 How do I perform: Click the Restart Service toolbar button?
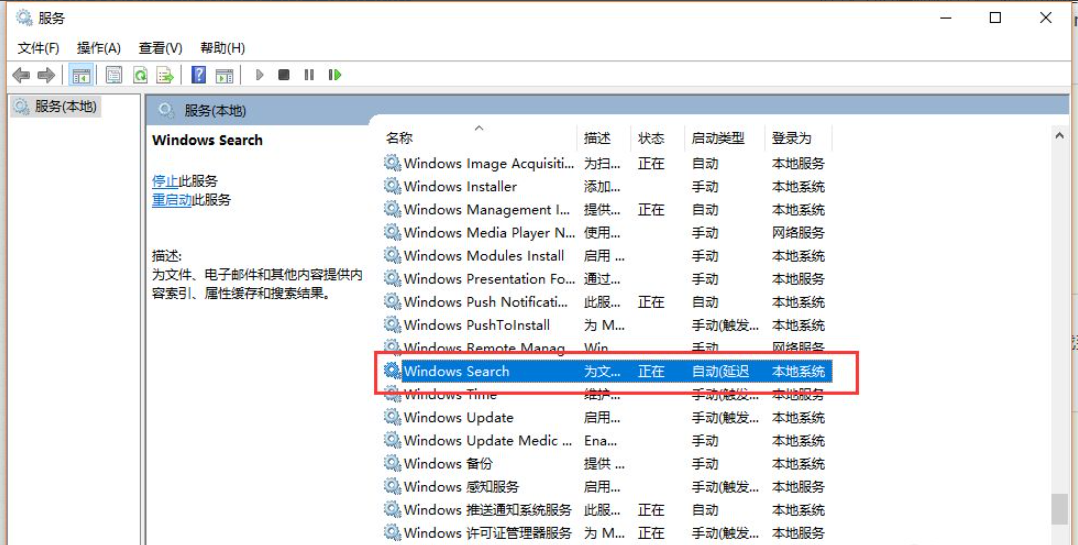(335, 75)
